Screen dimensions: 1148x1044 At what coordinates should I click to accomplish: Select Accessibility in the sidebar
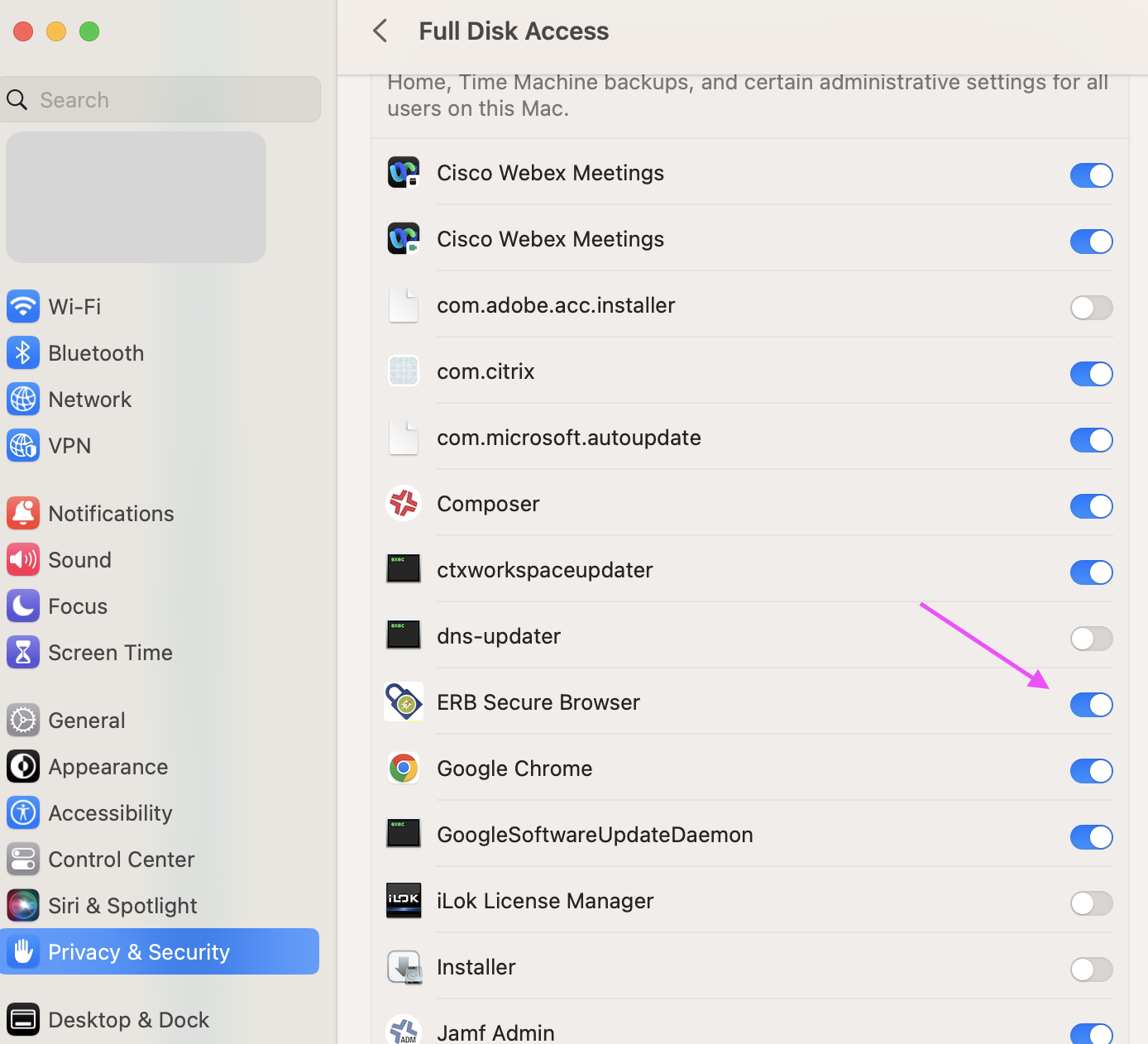110,813
